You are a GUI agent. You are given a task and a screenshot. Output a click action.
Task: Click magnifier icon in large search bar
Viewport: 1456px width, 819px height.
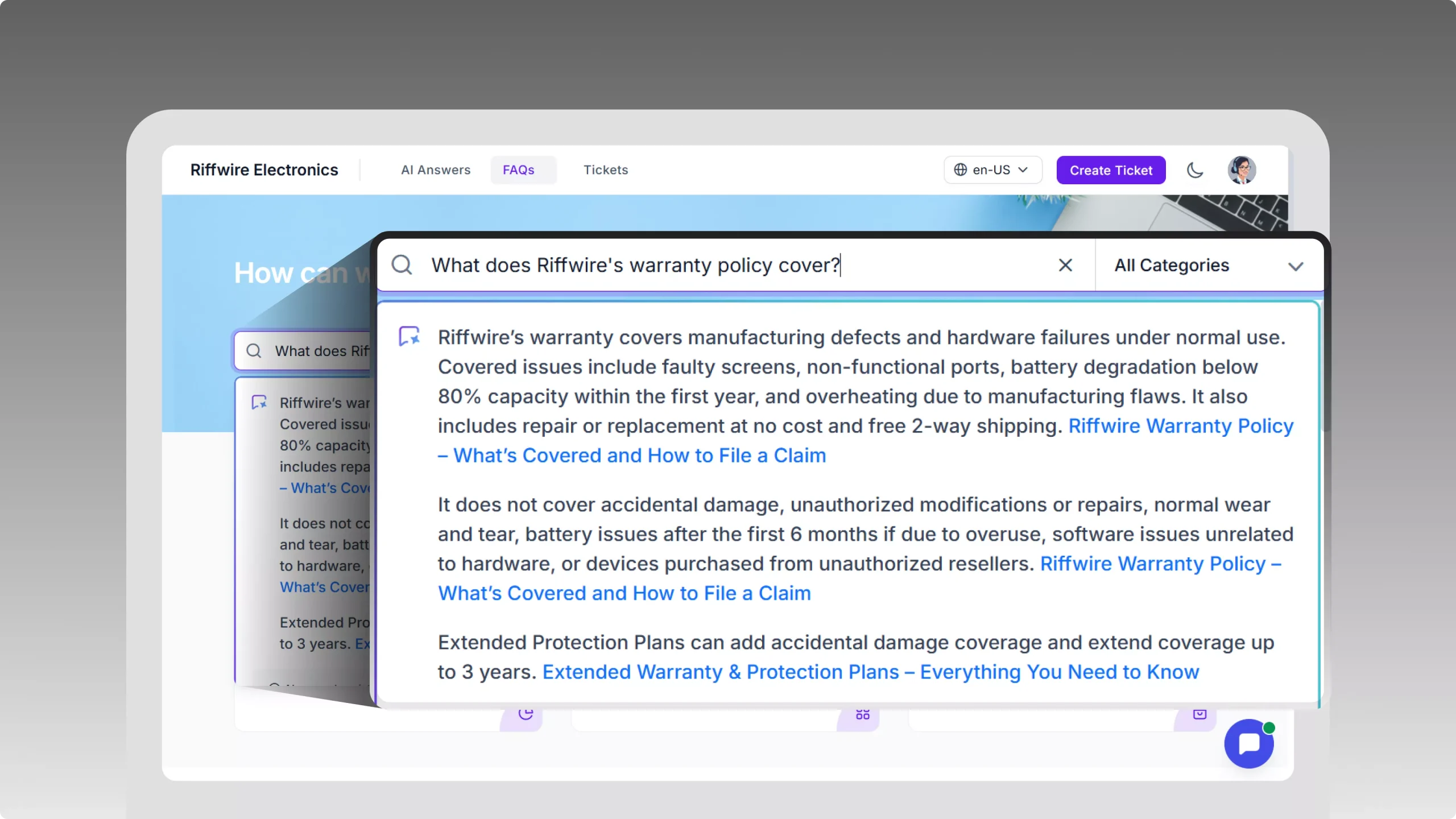click(x=402, y=265)
